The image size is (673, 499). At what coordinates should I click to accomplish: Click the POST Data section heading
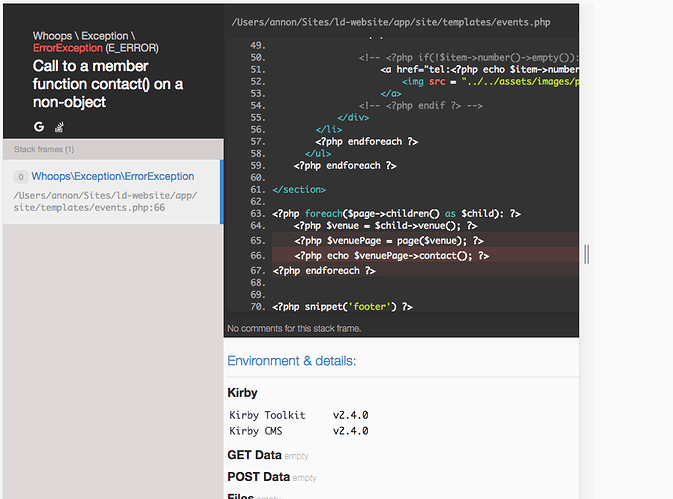tap(258, 477)
